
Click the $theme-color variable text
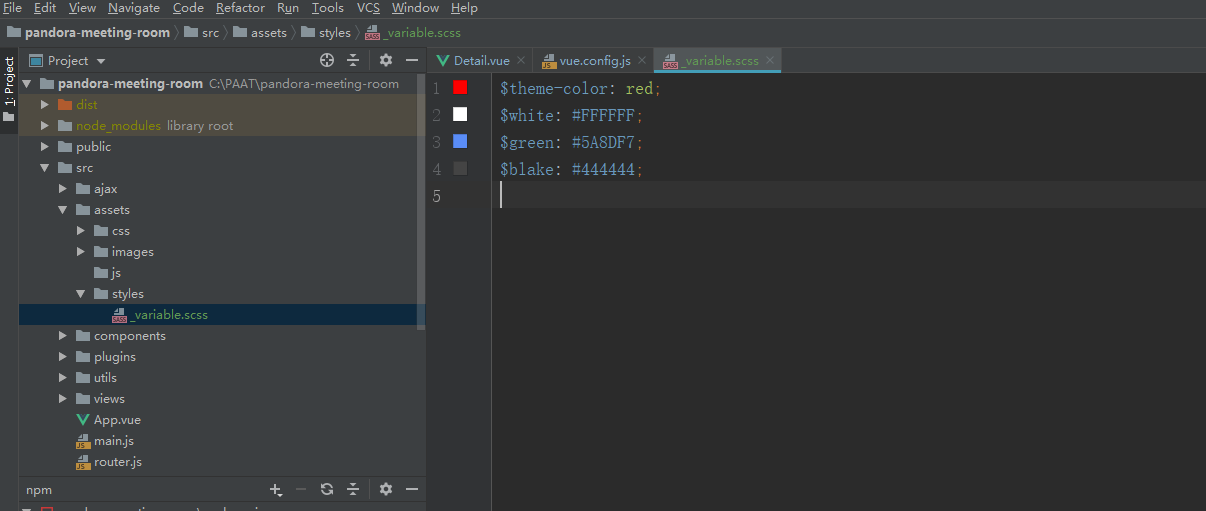(x=554, y=89)
